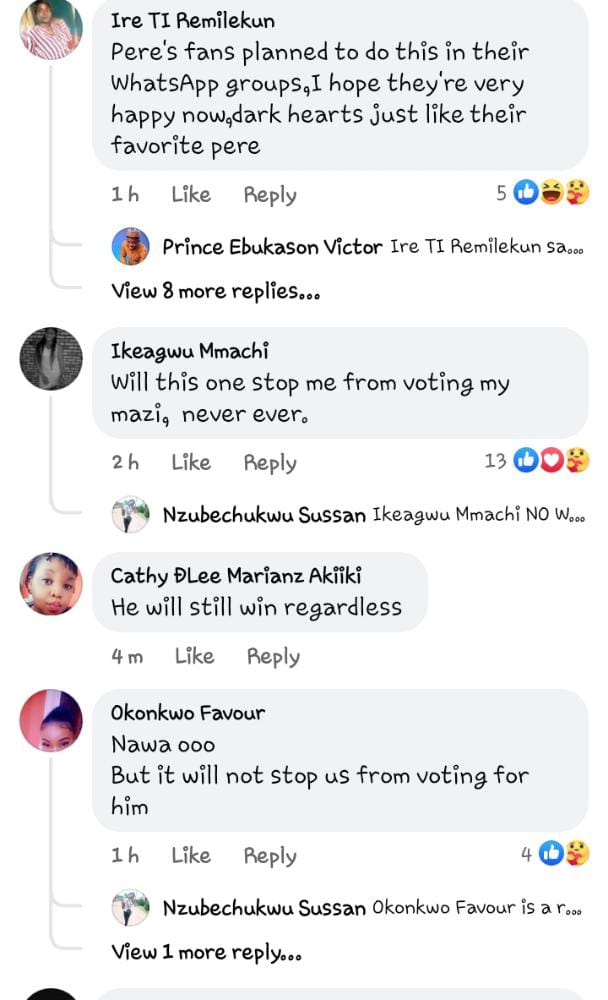This screenshot has width=608, height=1000.
Task: Reply to Ikeagwu Mmachi's comment
Action: pos(269,463)
